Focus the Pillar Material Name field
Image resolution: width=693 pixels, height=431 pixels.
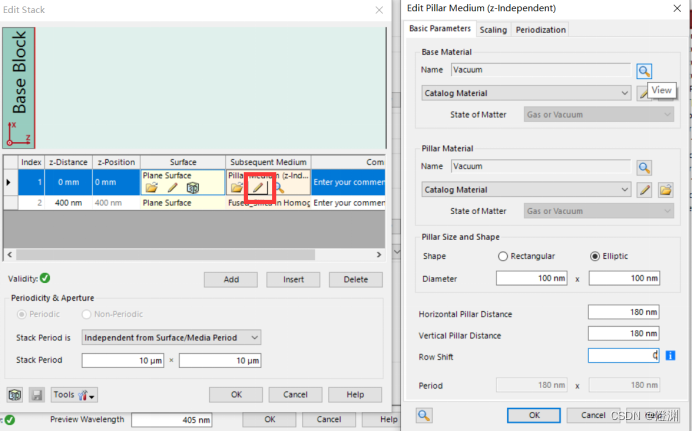[541, 166]
